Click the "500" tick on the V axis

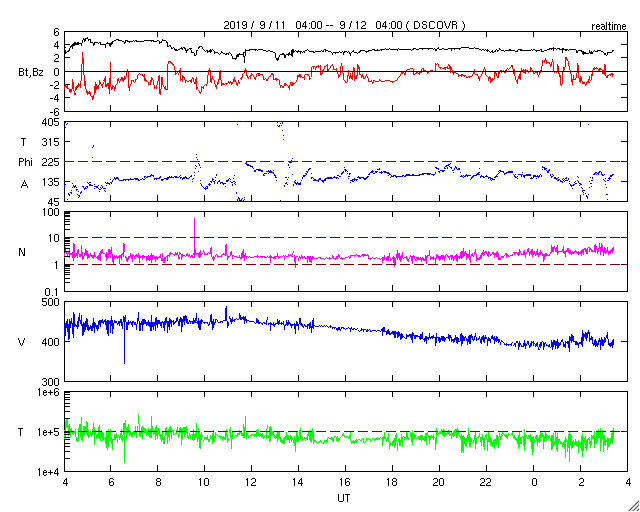[52, 303]
